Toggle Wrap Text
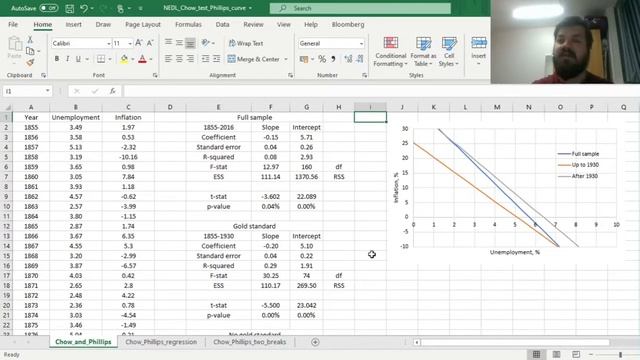The image size is (640, 360). click(x=246, y=43)
